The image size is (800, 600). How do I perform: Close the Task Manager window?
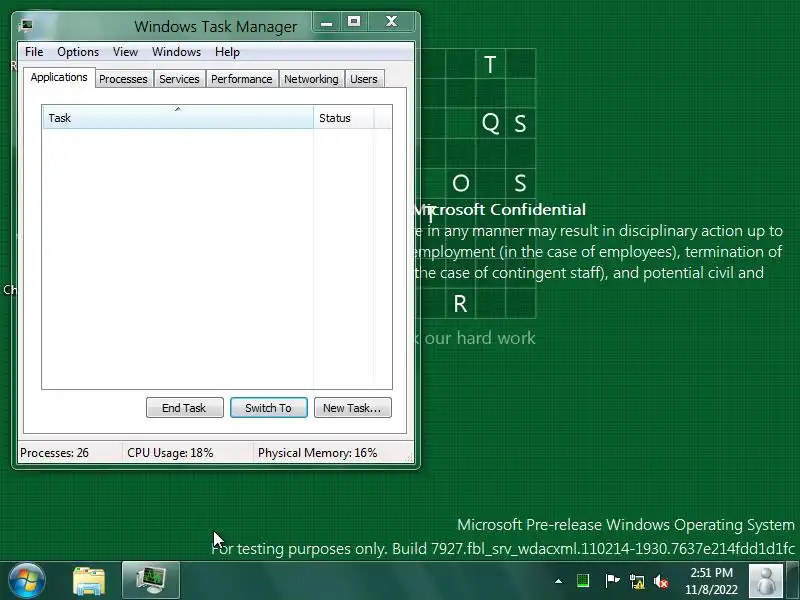click(x=391, y=21)
